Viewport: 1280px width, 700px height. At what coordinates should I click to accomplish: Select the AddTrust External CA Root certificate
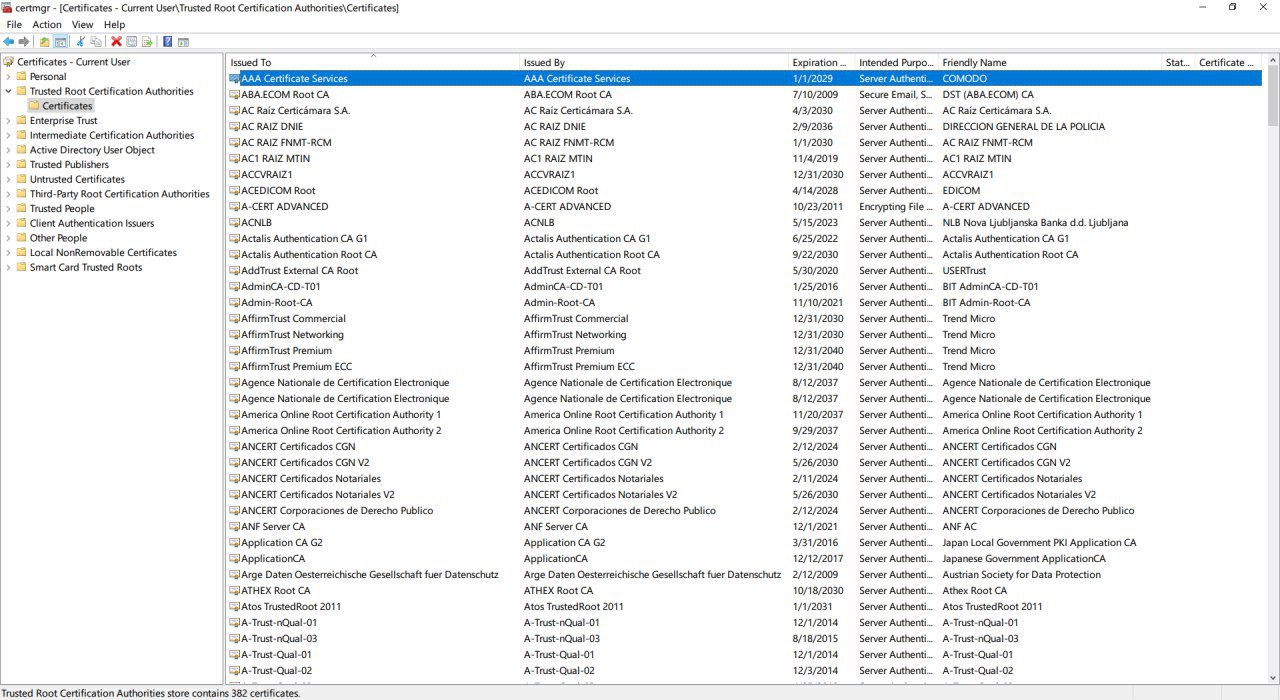299,270
